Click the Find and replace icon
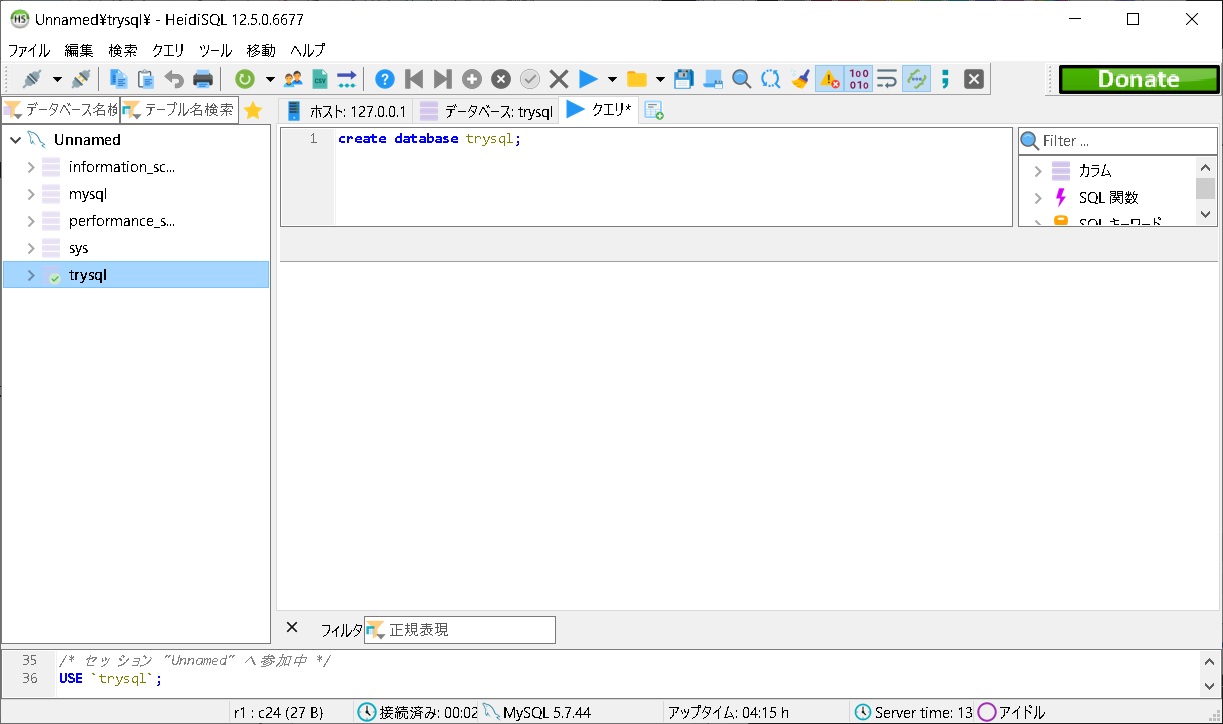Screen dimensions: 1223x724 pyautogui.click(x=771, y=79)
